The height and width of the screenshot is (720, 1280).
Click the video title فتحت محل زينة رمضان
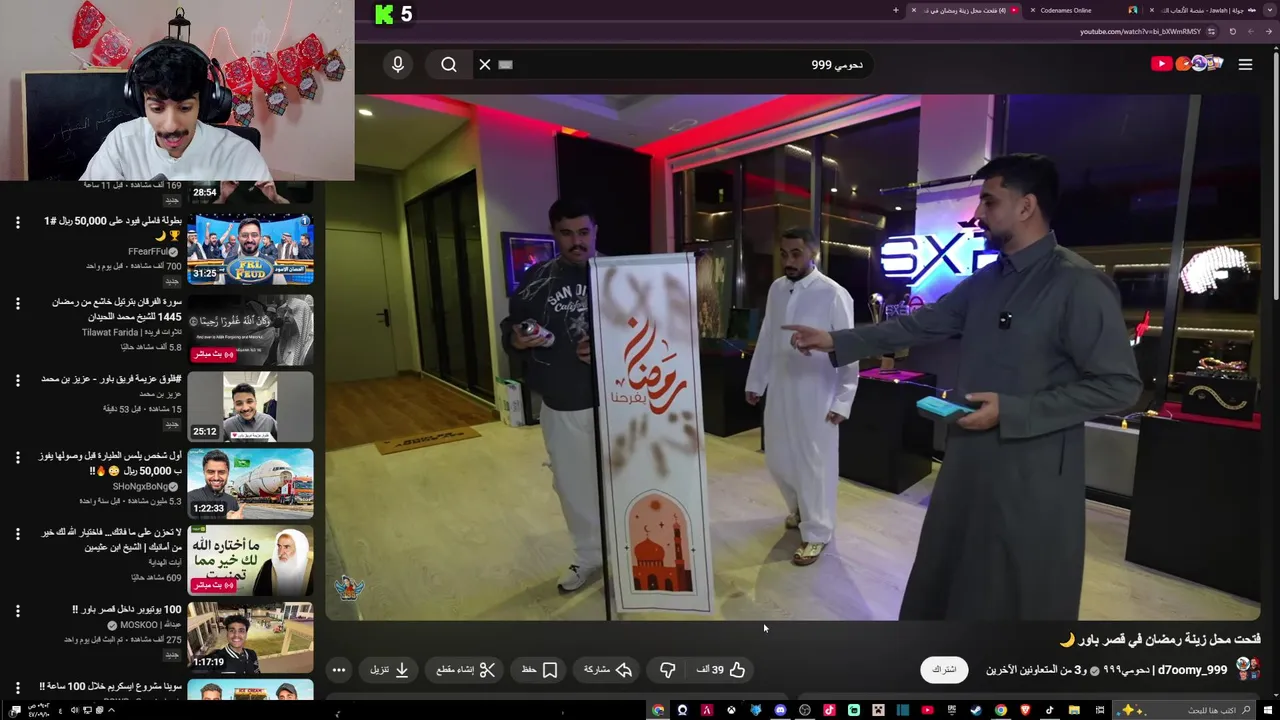(1160, 639)
